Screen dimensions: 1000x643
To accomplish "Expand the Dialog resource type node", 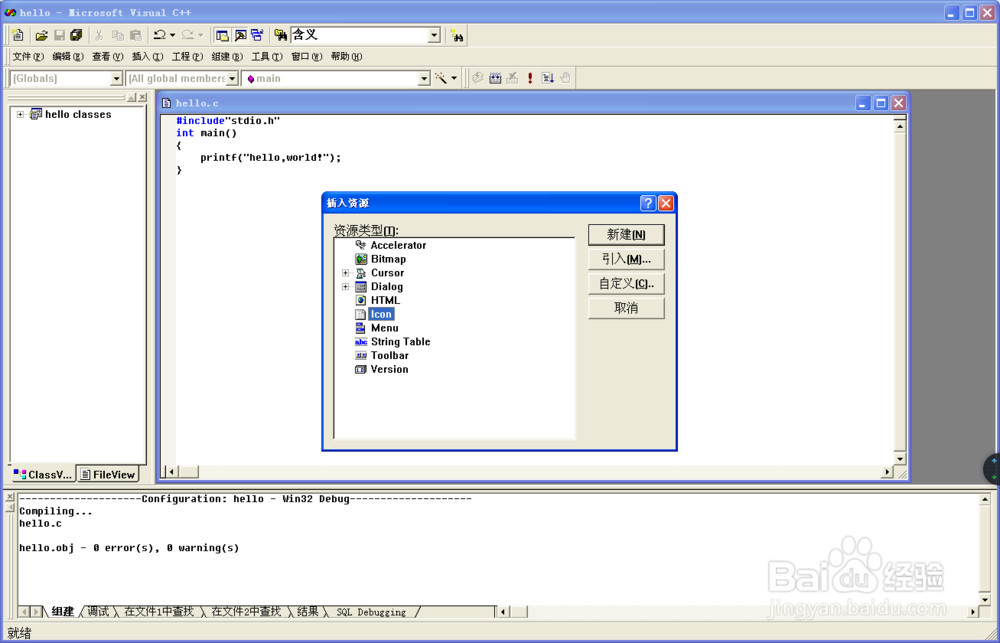I will (345, 287).
